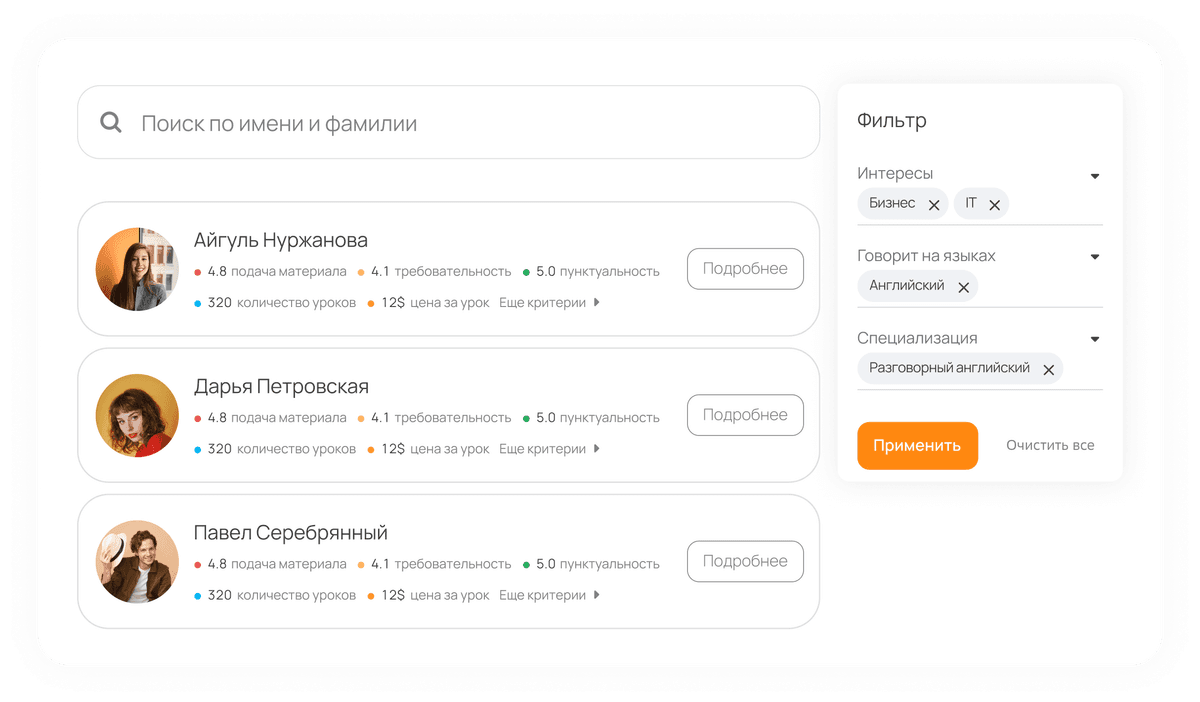Image resolution: width=1200 pixels, height=702 pixels.
Task: Click "Очистить все" to reset filters
Action: pos(1050,445)
